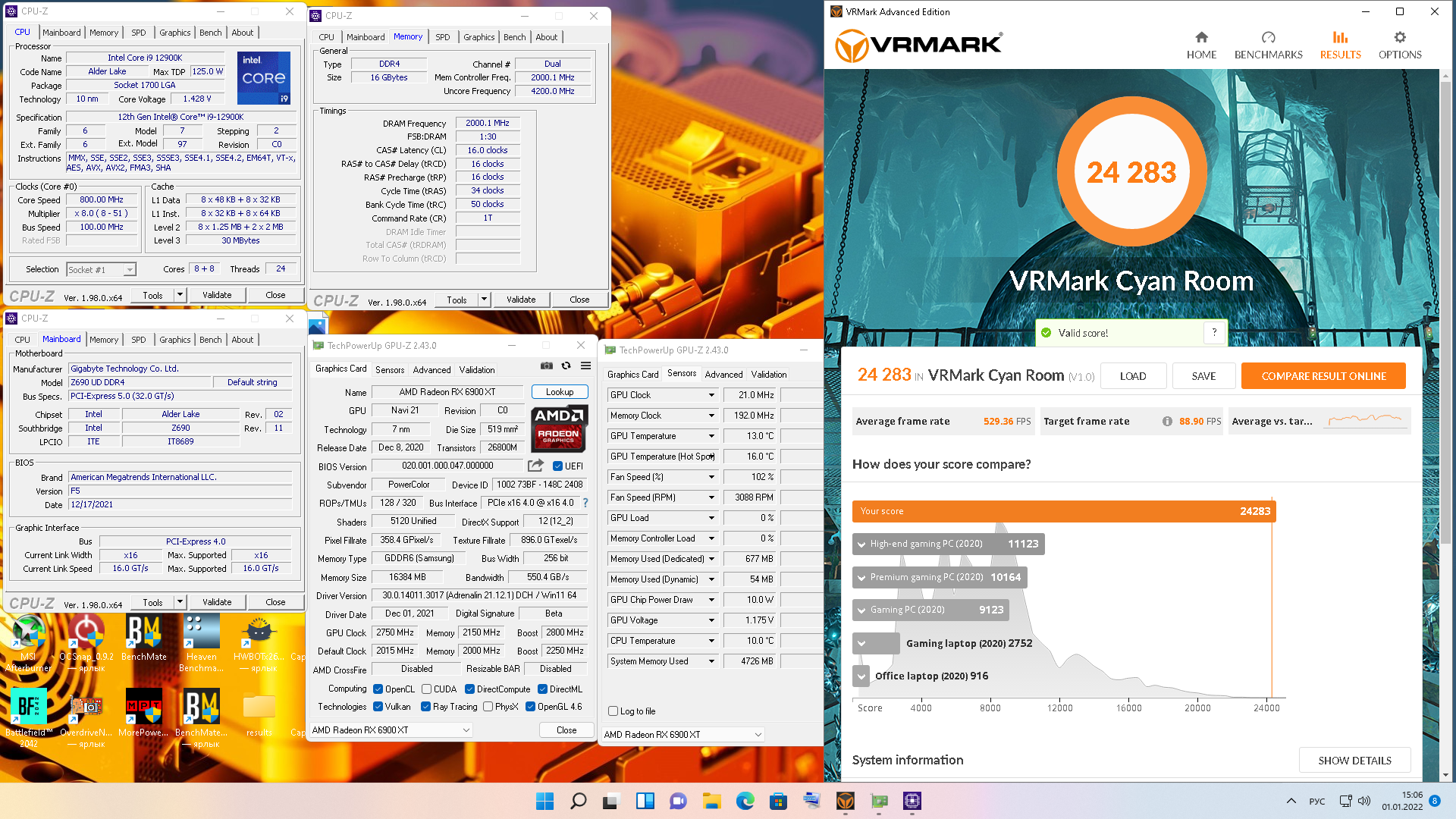Open taskbar Search icon

point(578,801)
